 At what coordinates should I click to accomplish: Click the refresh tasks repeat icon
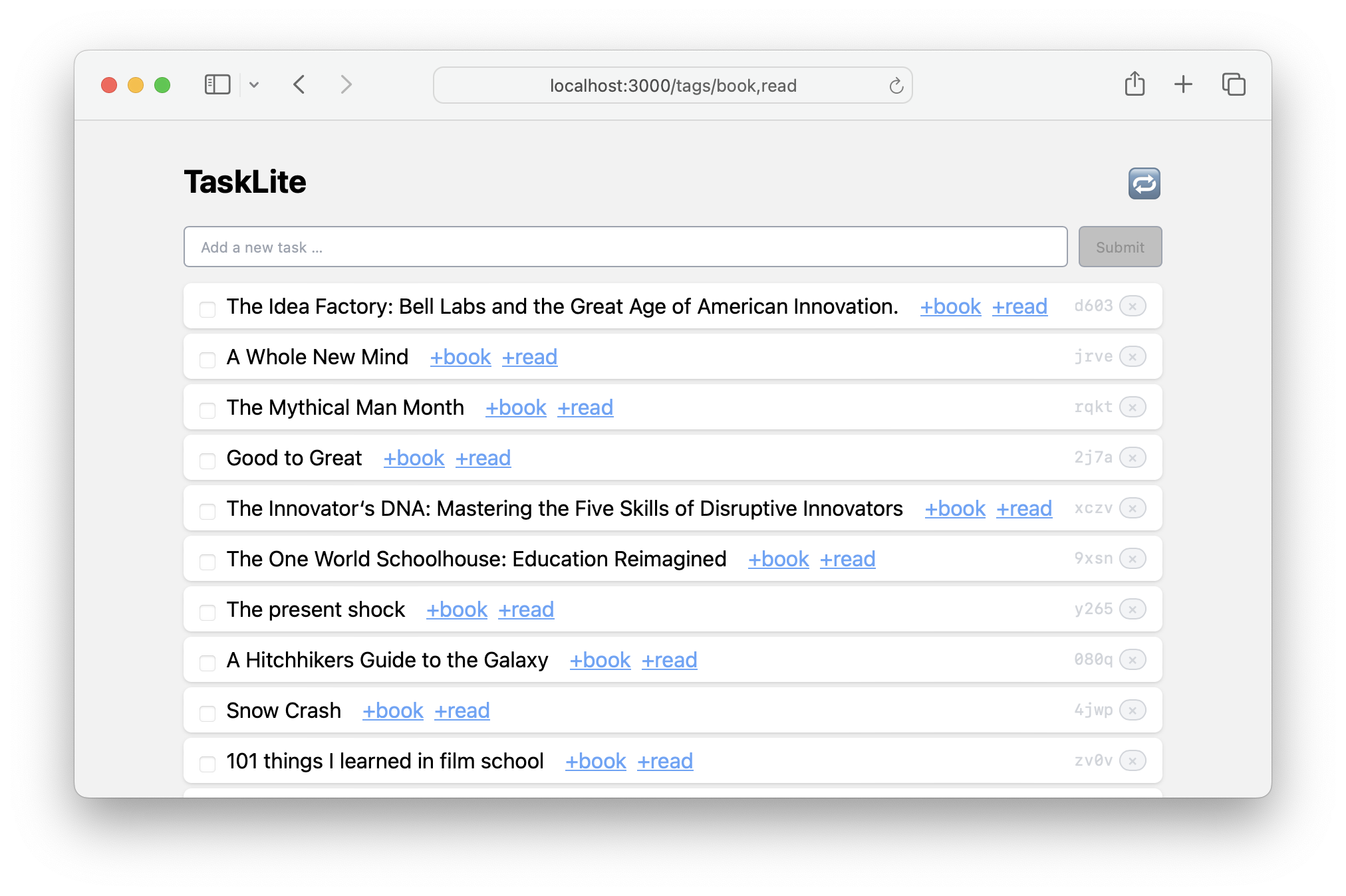(1144, 183)
